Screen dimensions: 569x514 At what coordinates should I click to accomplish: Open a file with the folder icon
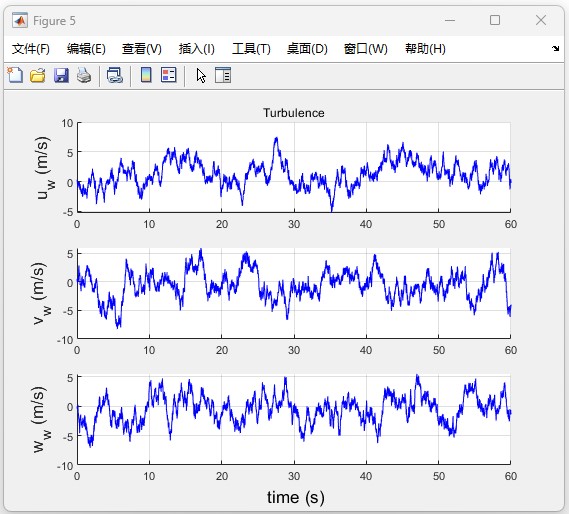38,76
